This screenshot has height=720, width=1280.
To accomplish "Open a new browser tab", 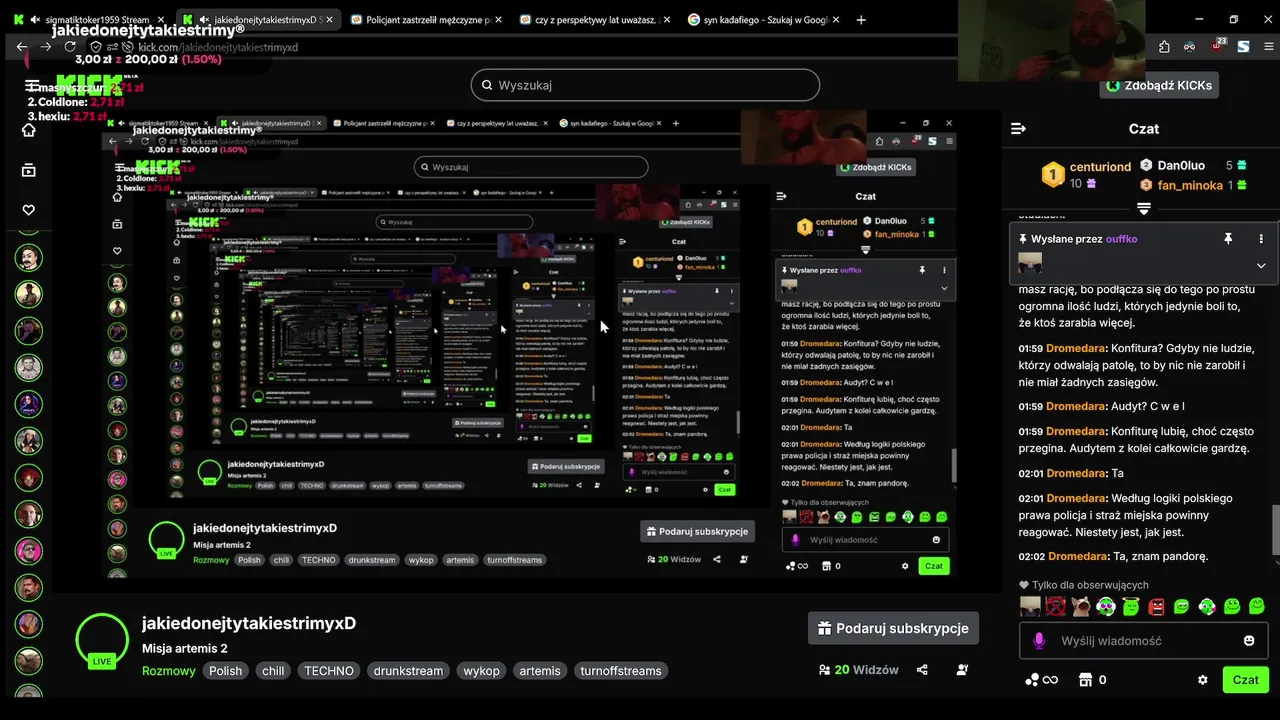I will (861, 19).
